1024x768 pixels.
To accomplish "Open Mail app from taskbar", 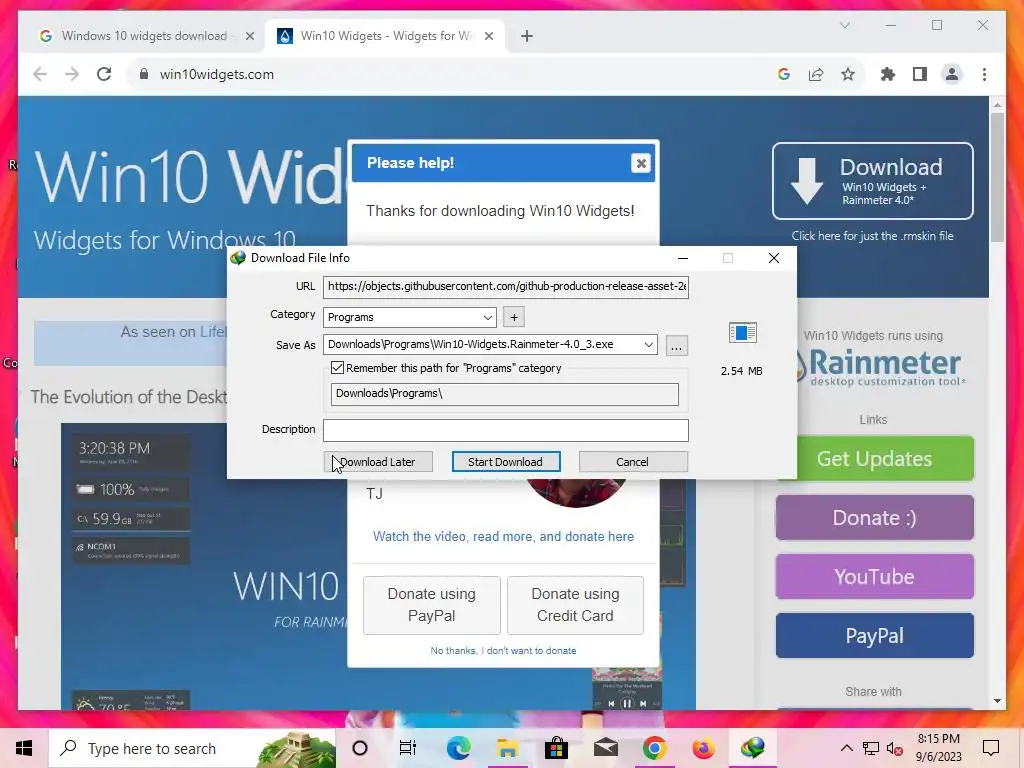I will (x=605, y=748).
